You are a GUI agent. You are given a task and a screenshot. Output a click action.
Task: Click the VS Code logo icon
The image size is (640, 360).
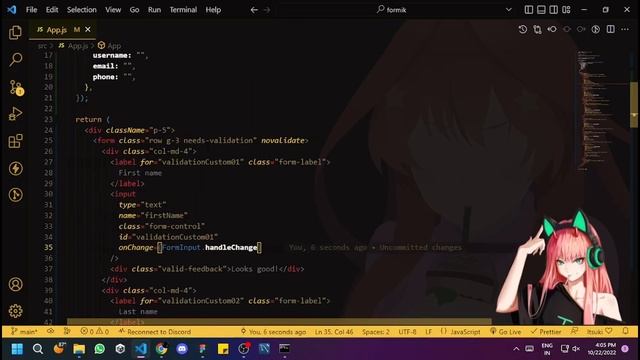point(11,10)
